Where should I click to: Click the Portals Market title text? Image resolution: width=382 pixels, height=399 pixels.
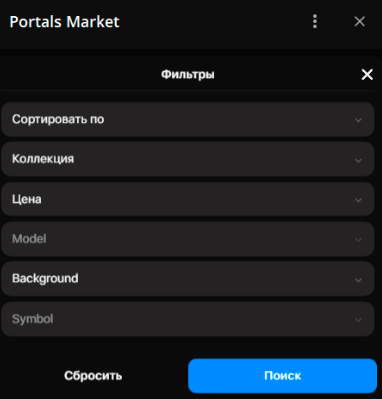click(x=64, y=22)
